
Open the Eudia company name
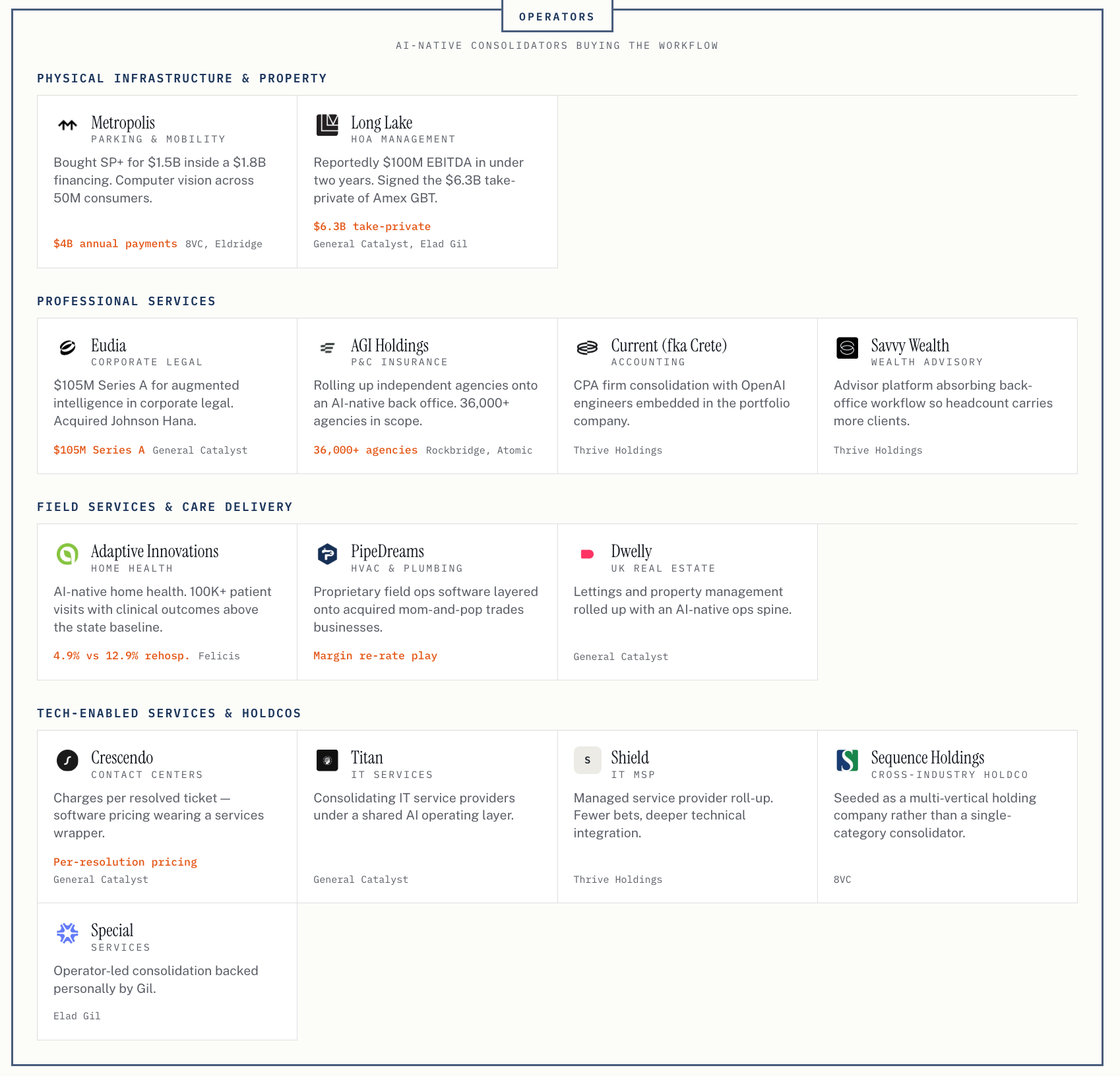[108, 345]
